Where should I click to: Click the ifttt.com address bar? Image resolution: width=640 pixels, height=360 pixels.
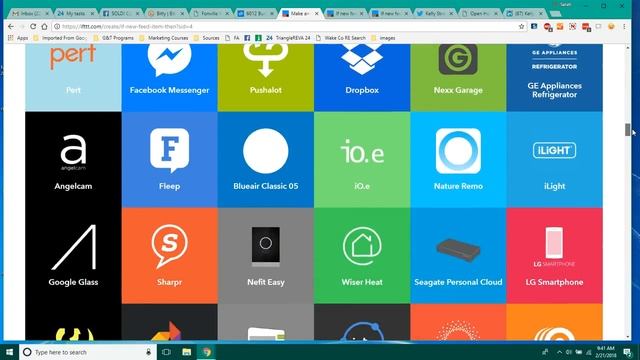[x=286, y=26]
